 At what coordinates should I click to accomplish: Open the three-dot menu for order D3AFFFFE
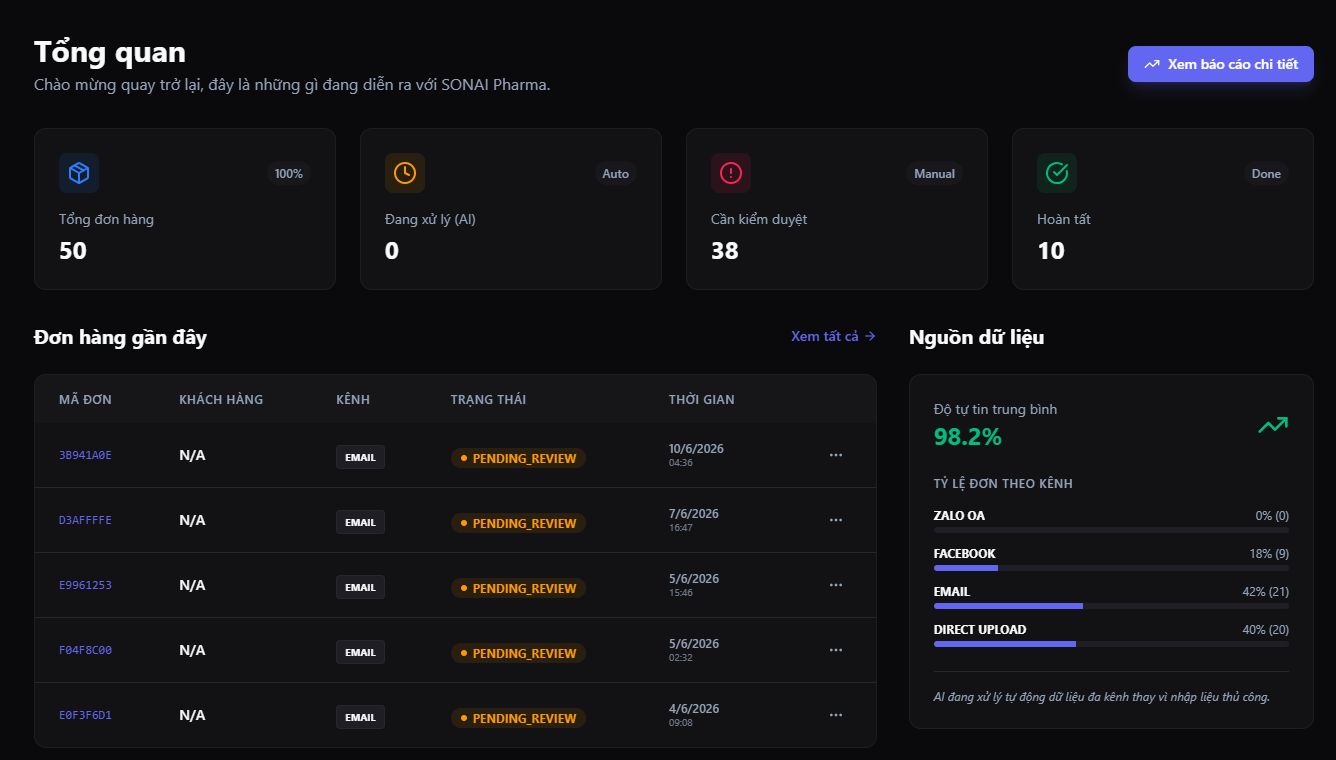pyautogui.click(x=836, y=520)
